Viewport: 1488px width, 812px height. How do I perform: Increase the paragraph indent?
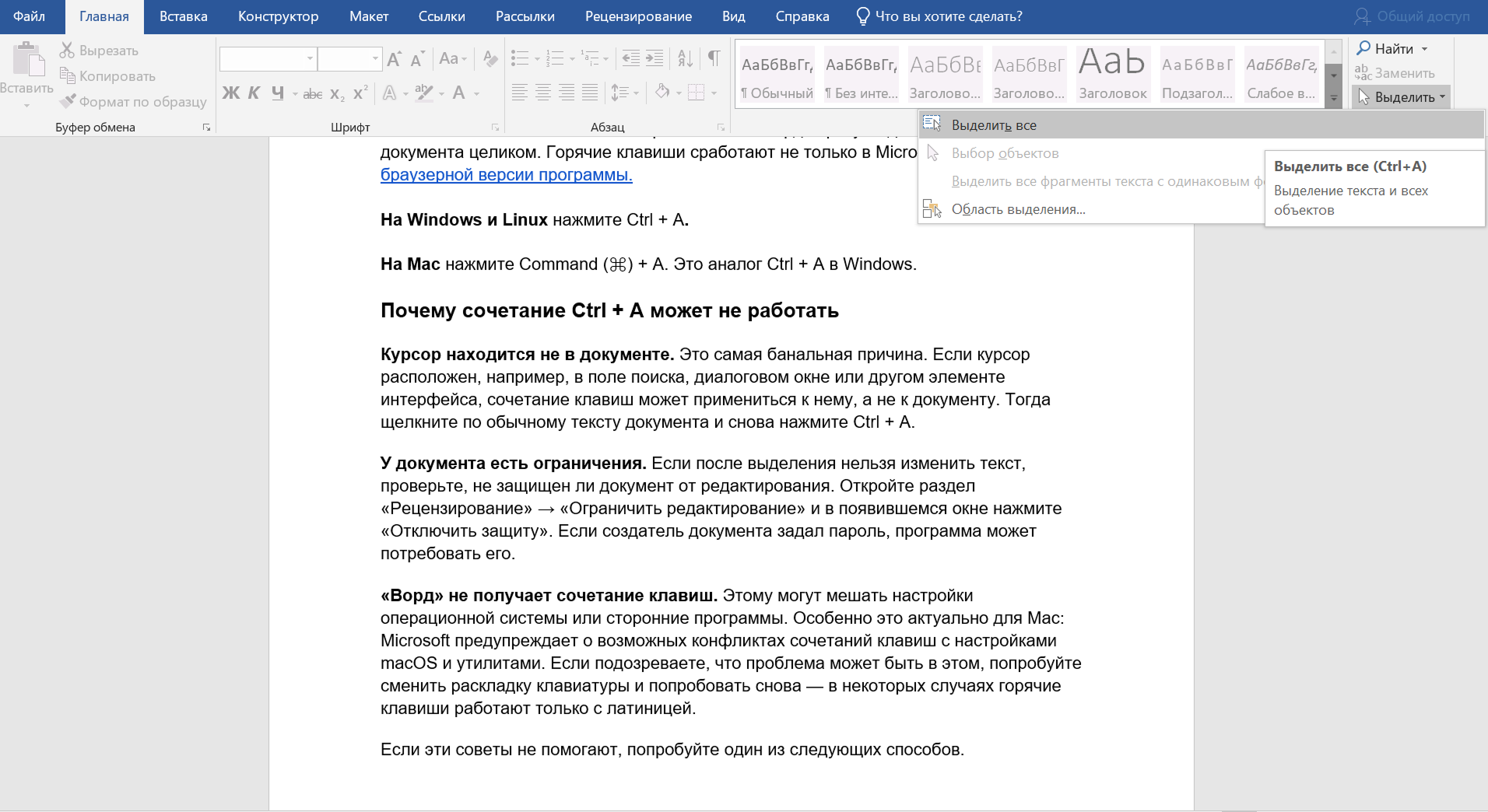pyautogui.click(x=655, y=58)
